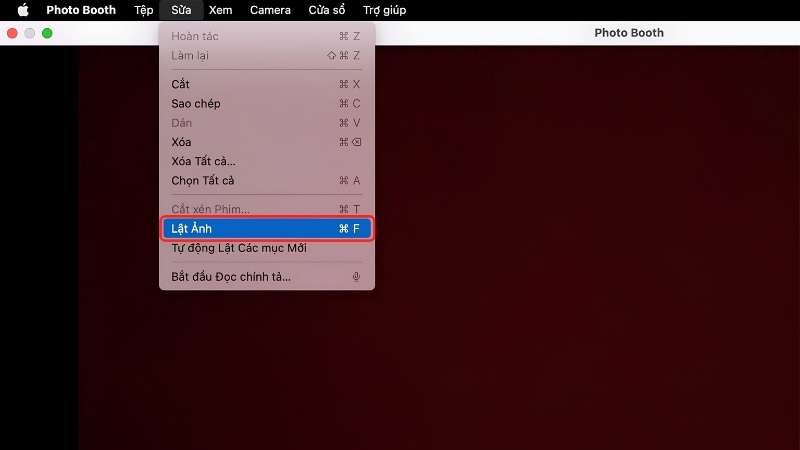Start dictation via Bắt đầu Đọc chính tả...
The image size is (800, 450).
[267, 277]
